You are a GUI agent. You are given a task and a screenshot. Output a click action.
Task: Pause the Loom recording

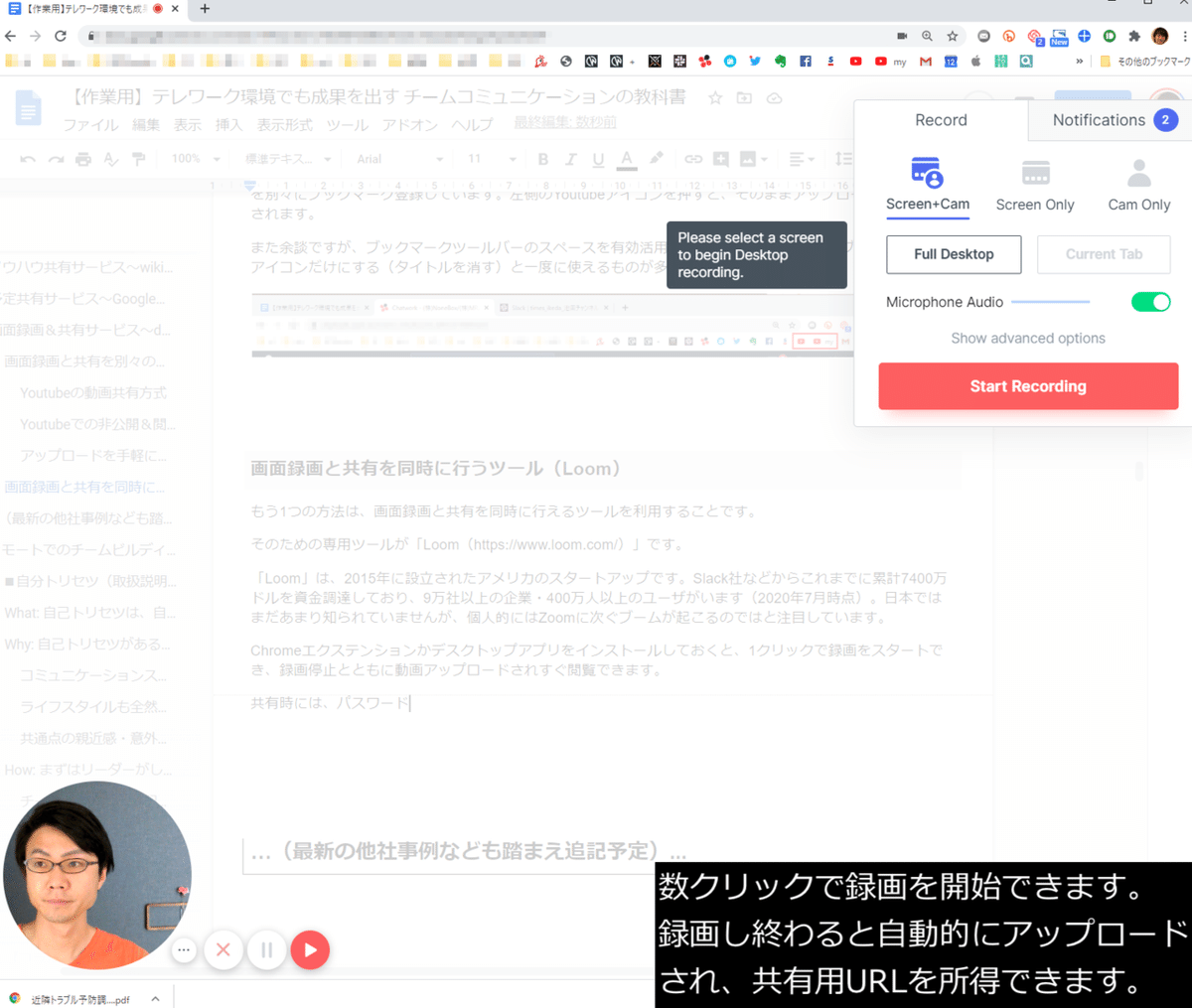266,950
